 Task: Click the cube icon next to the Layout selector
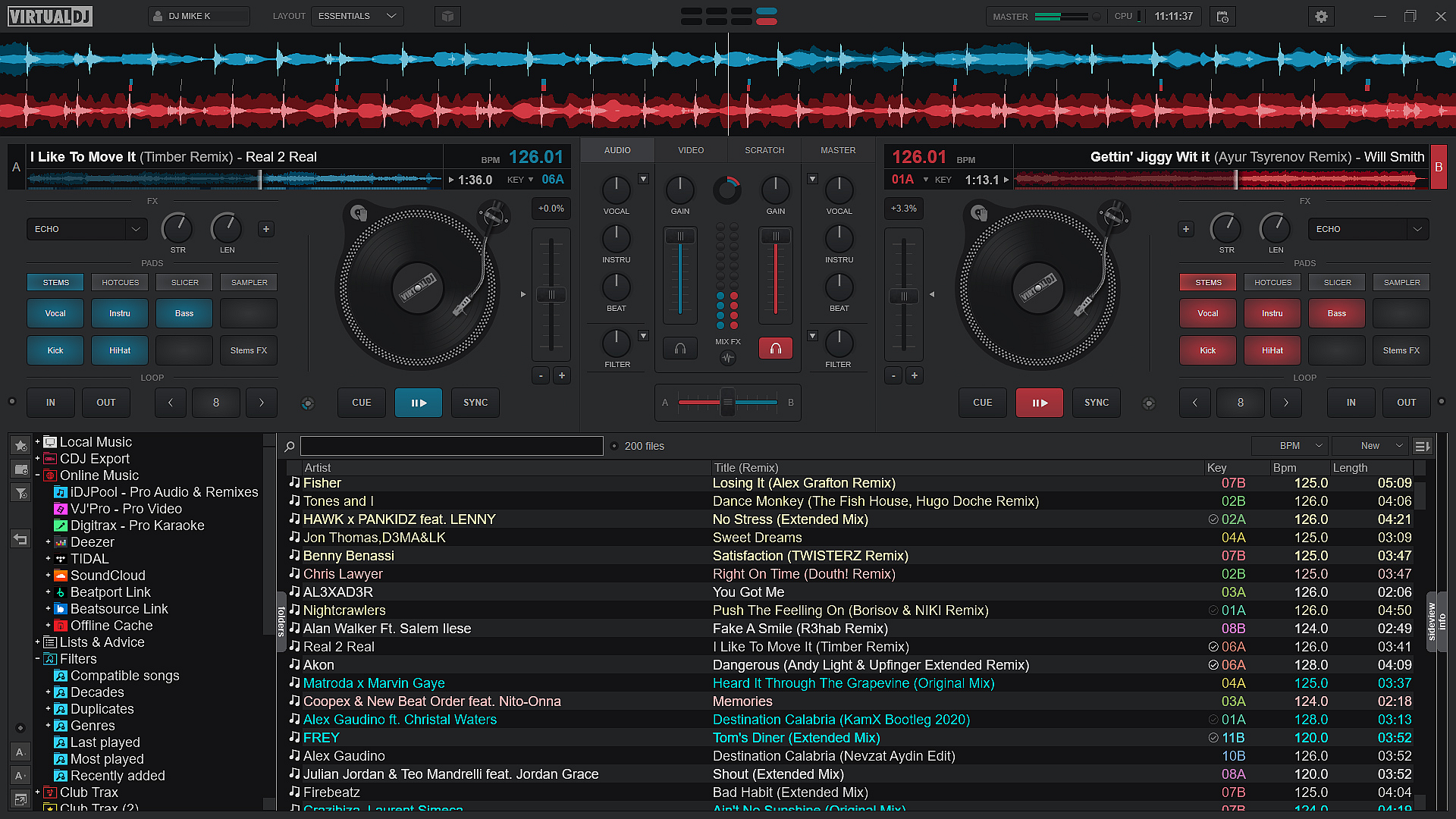point(447,15)
